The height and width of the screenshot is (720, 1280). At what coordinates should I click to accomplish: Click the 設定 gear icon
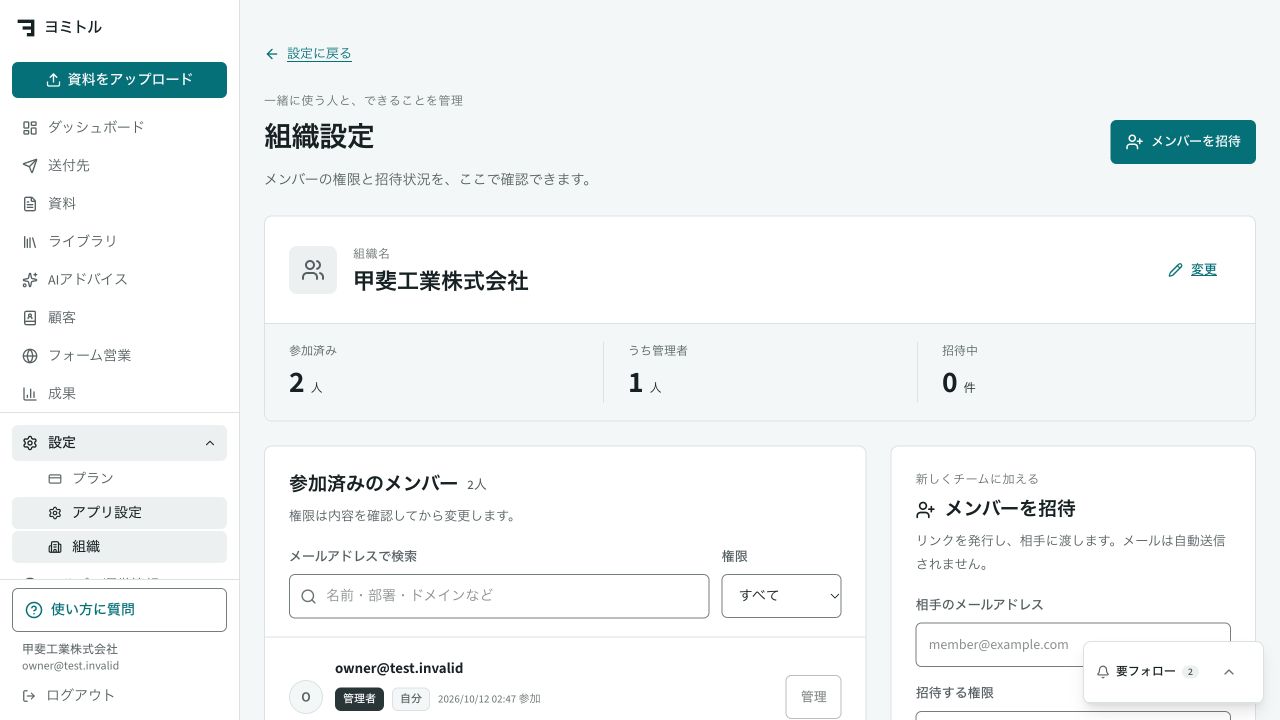point(30,443)
